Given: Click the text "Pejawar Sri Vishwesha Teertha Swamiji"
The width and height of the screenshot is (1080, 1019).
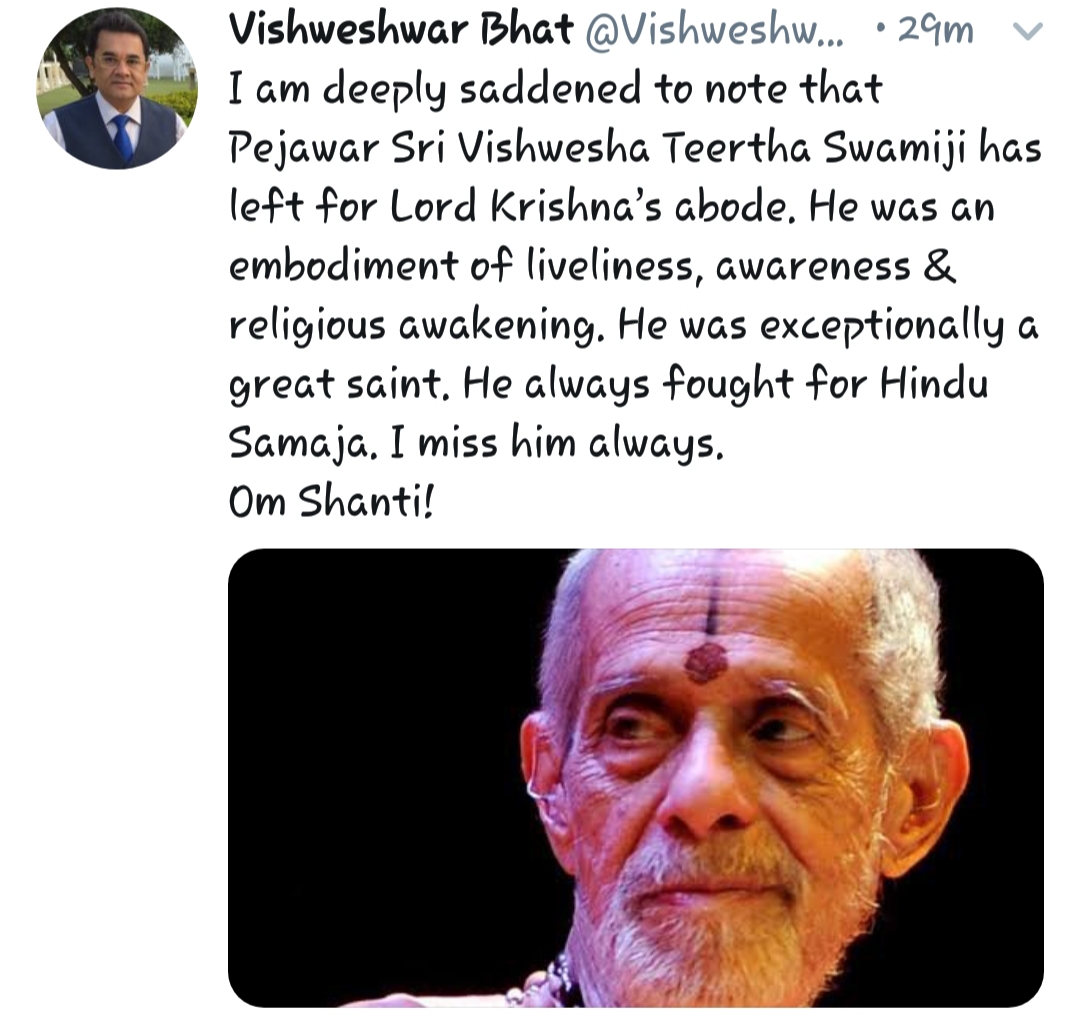Looking at the screenshot, I should (599, 148).
